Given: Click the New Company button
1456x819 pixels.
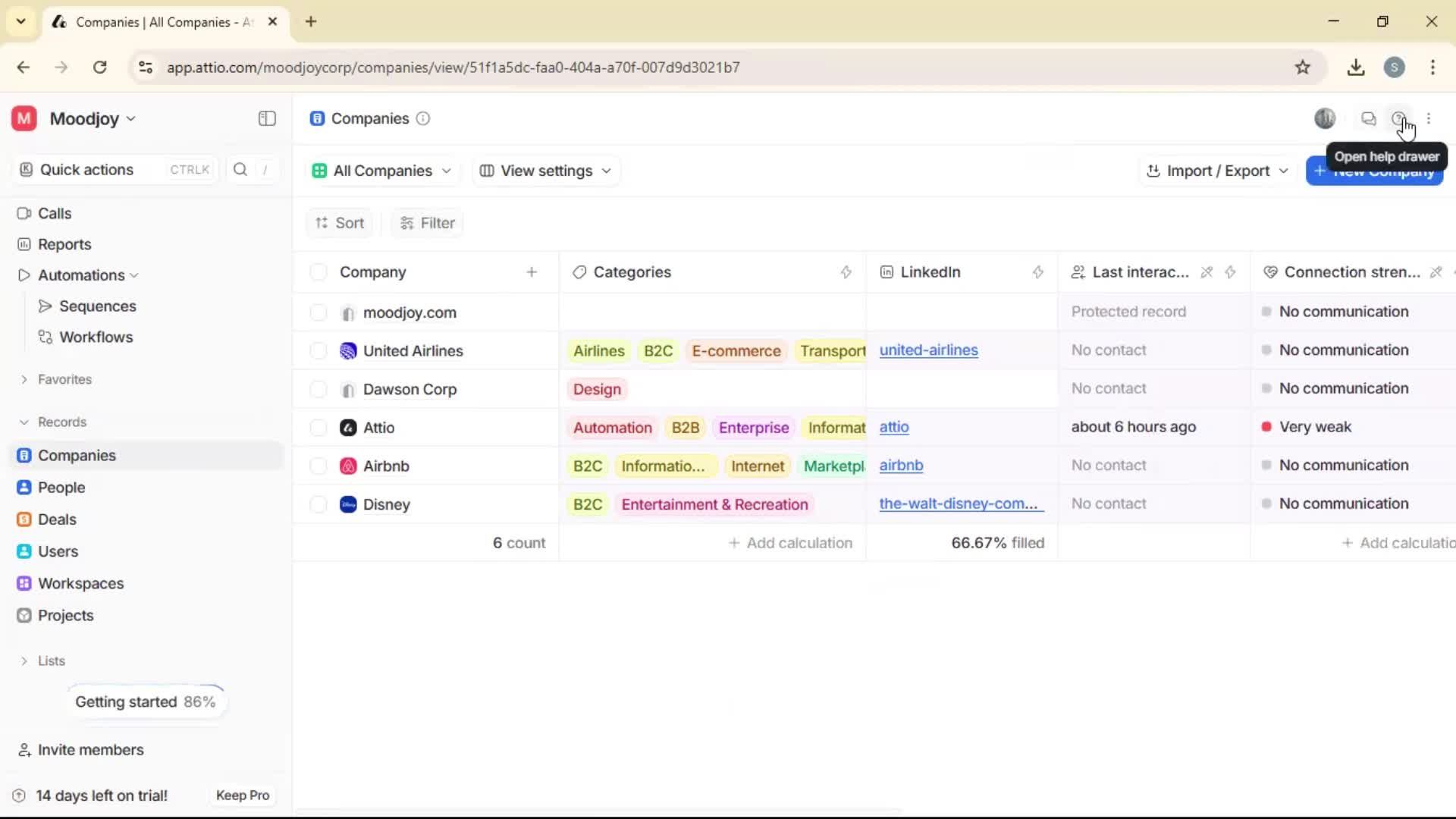Looking at the screenshot, I should (1374, 171).
